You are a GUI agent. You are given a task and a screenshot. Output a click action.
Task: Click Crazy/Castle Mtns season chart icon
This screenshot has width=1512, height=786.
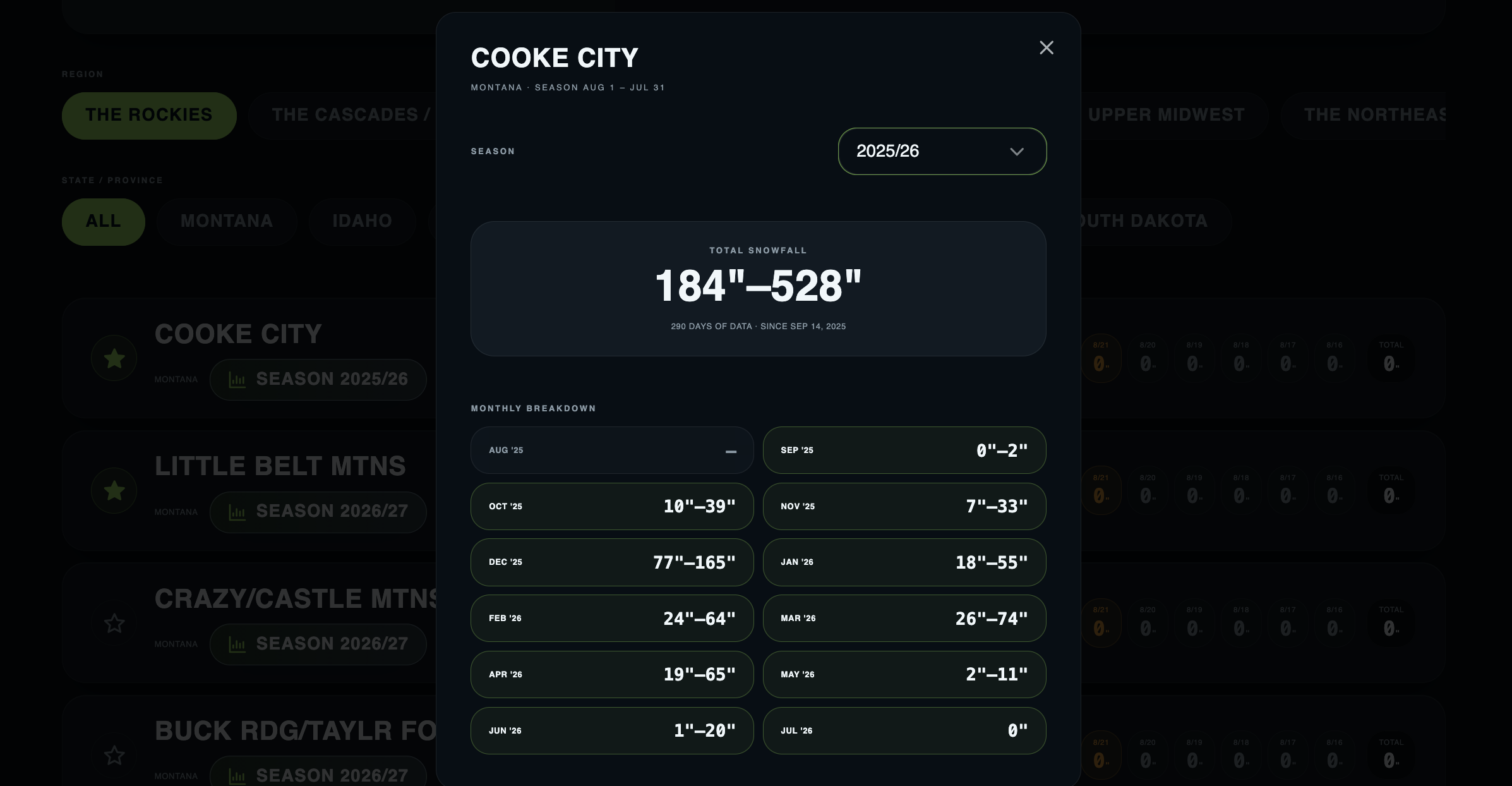coord(237,644)
